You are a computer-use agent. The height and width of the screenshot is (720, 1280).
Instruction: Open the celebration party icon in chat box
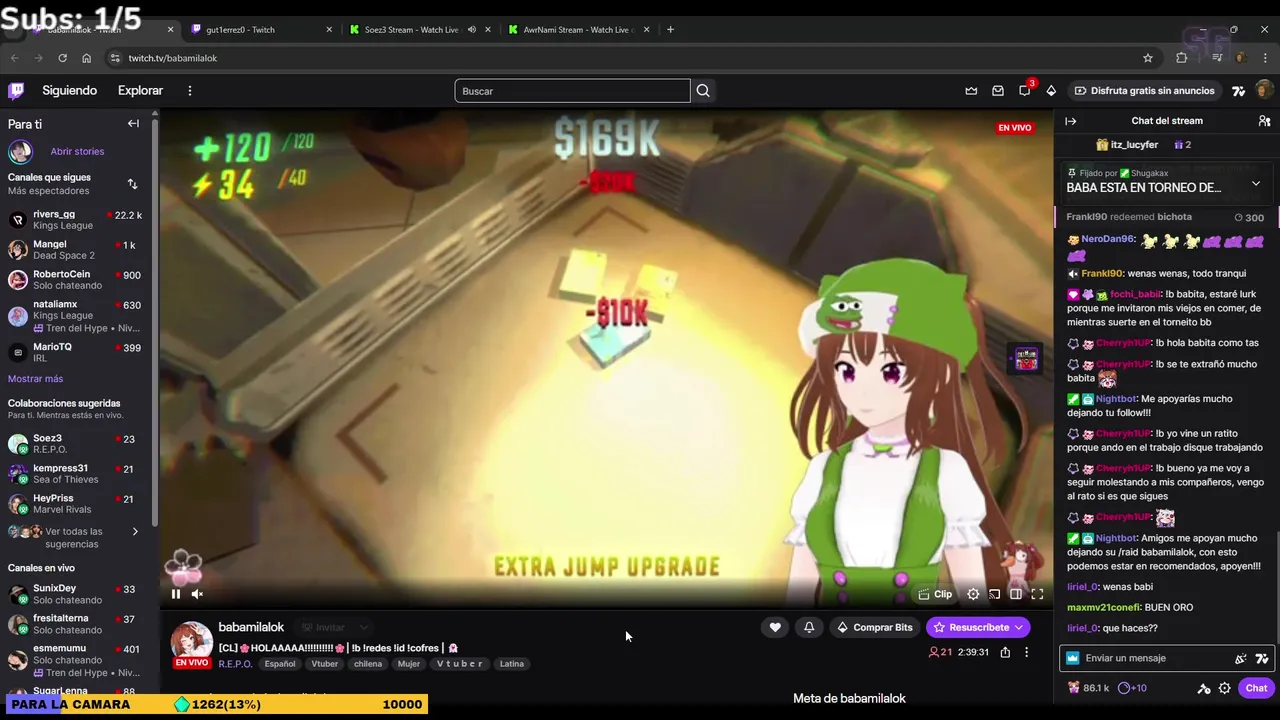tap(1240, 658)
